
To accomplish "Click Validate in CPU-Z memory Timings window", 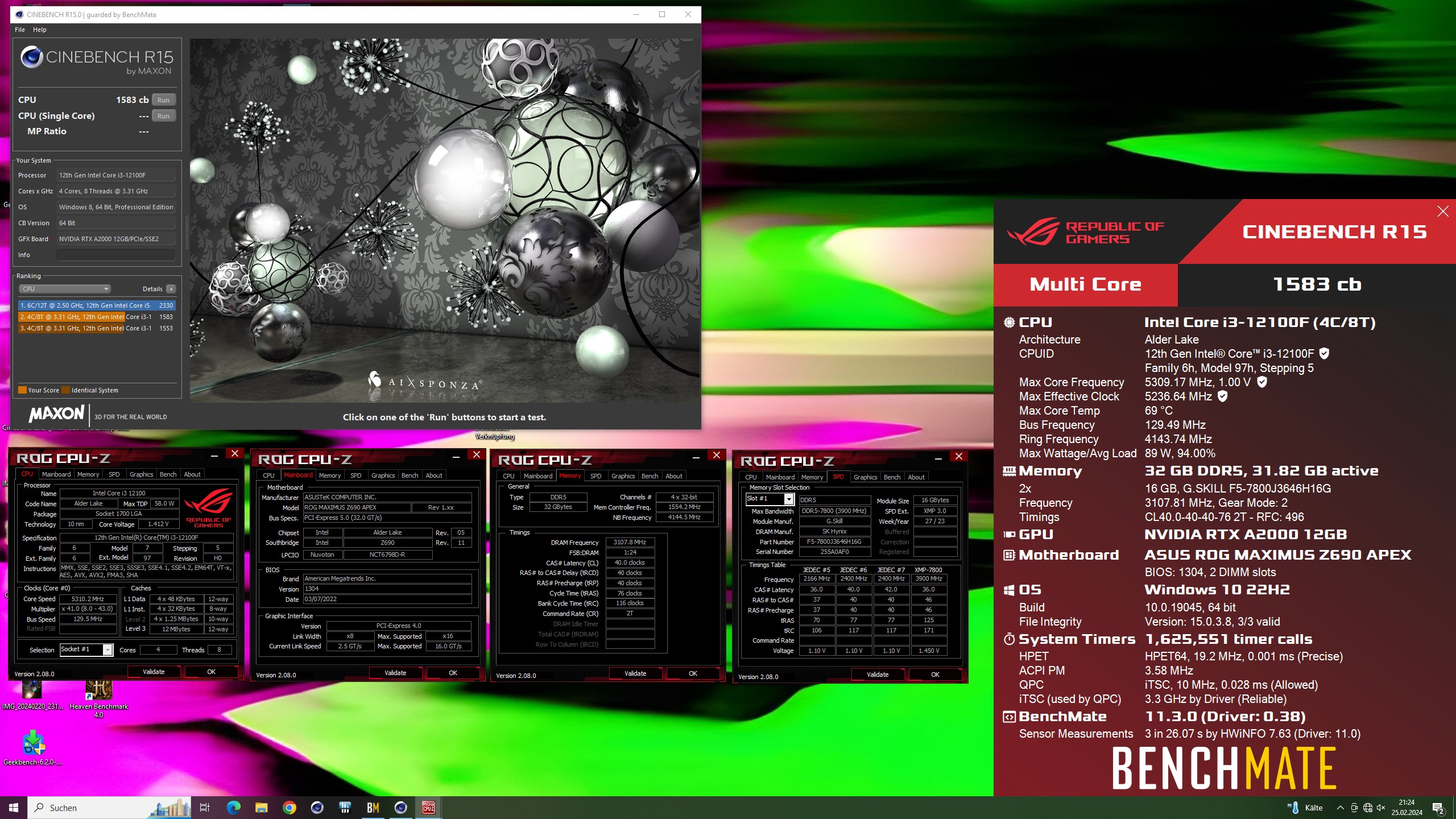I will click(x=635, y=673).
